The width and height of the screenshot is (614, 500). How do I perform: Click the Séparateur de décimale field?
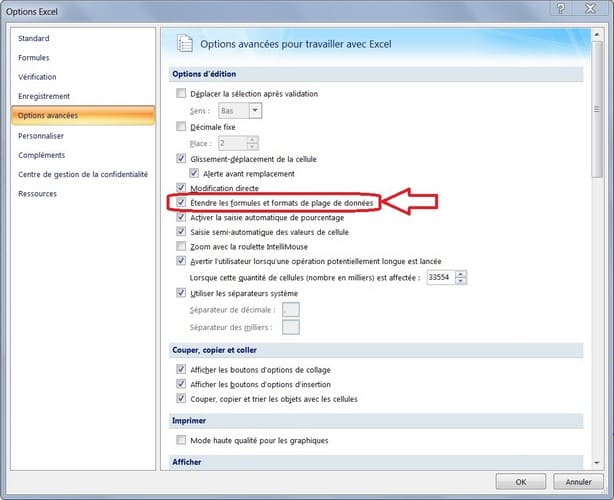point(291,309)
